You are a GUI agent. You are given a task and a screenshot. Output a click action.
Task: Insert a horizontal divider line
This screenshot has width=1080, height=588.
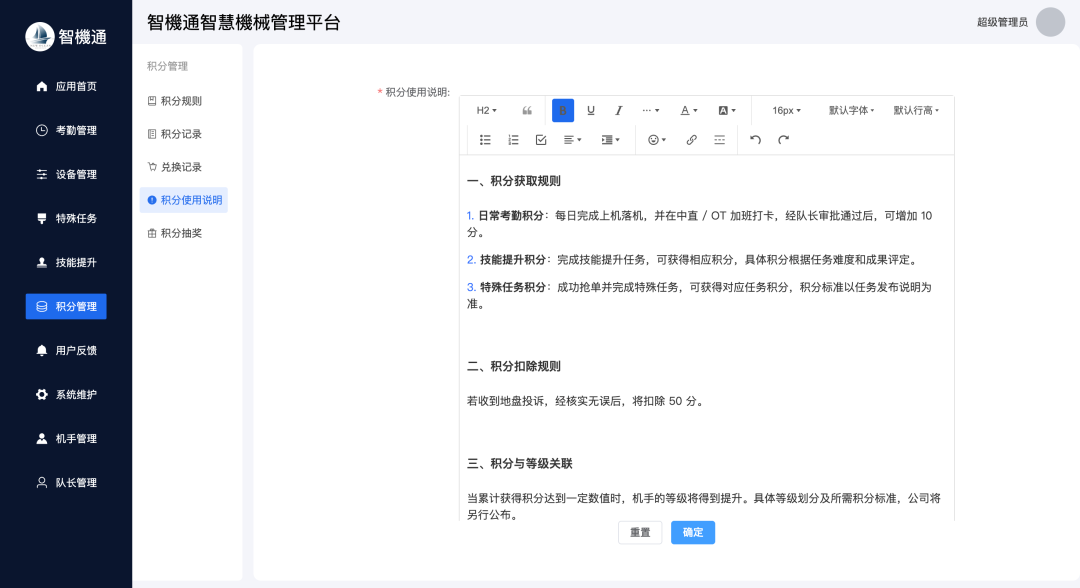point(719,140)
